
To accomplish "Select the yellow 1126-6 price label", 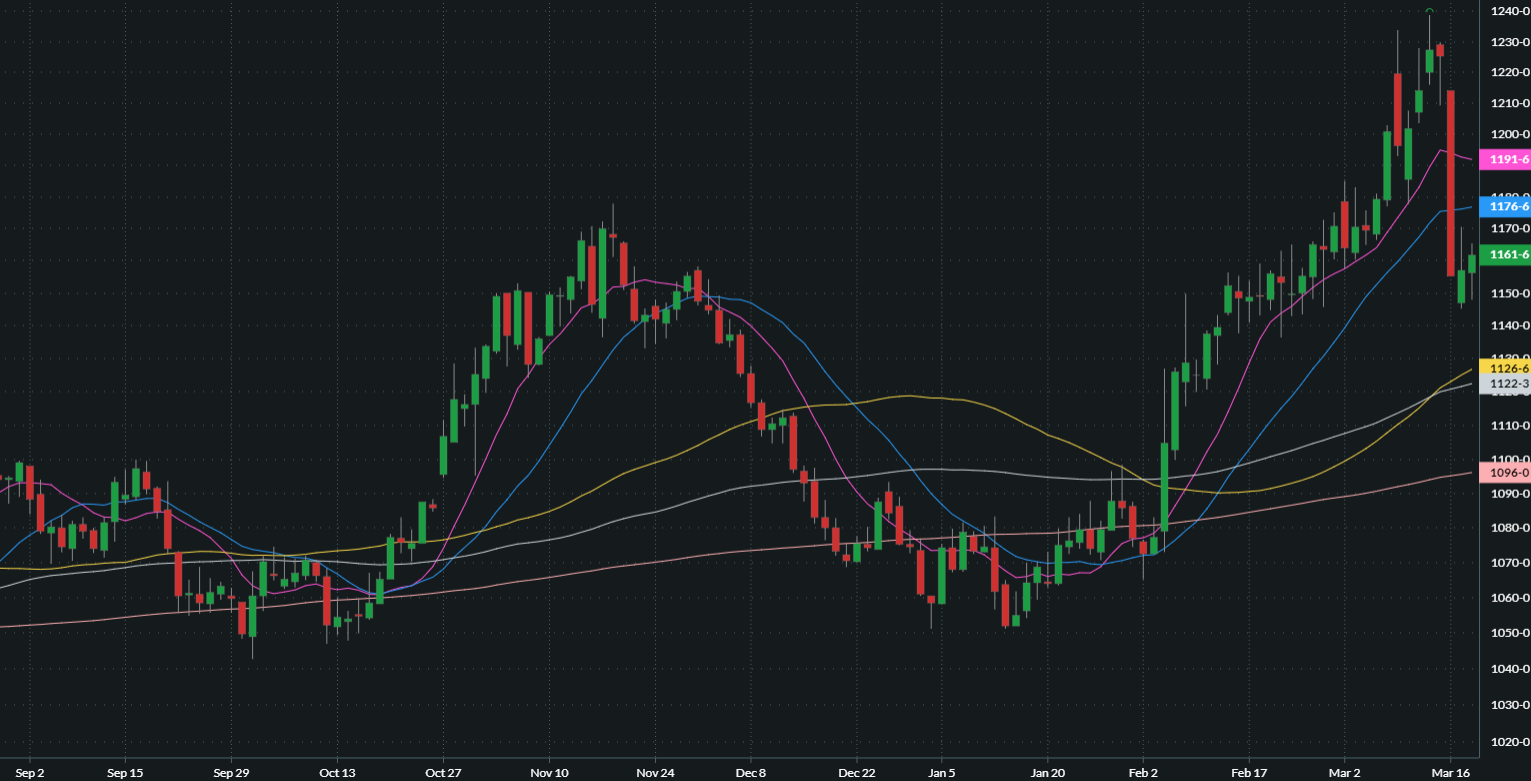I will (1504, 368).
